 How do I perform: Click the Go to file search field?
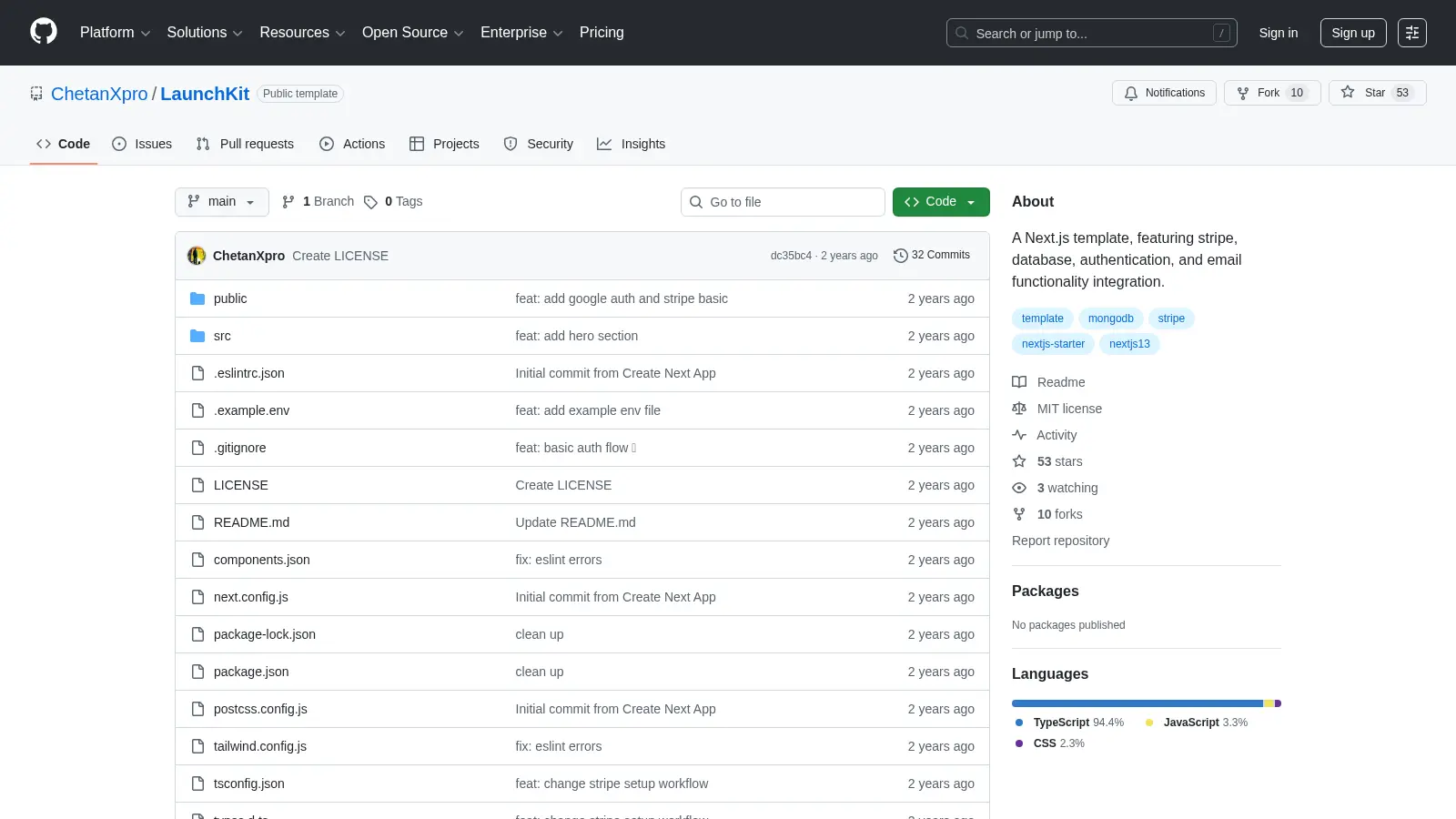(783, 202)
